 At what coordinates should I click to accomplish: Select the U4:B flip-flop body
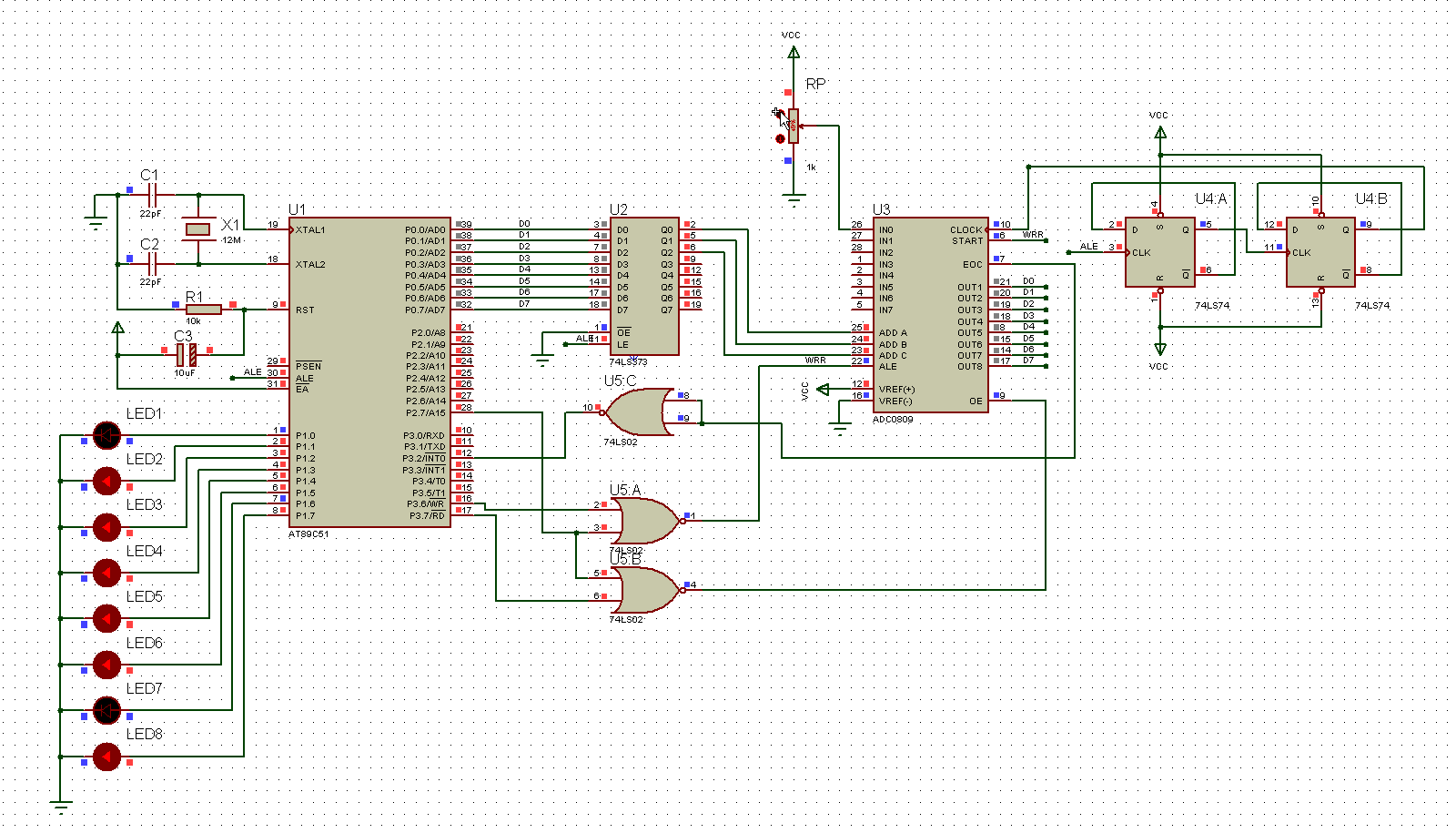click(x=1320, y=252)
